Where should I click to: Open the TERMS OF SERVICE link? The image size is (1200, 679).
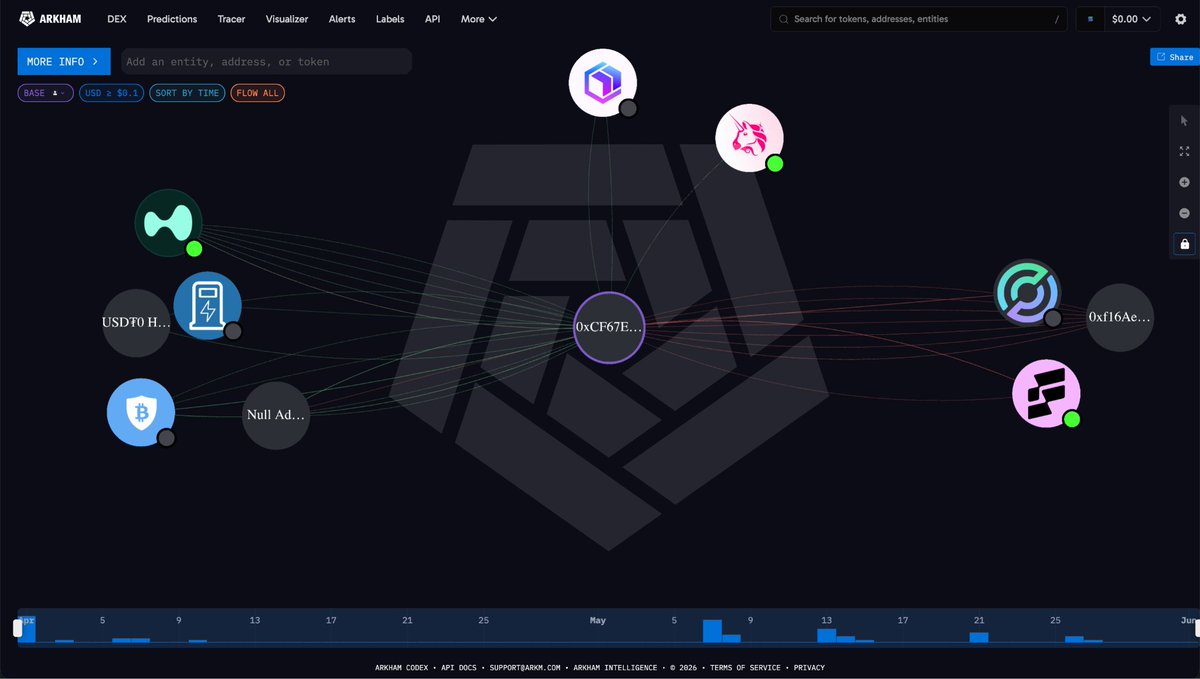(x=746, y=668)
